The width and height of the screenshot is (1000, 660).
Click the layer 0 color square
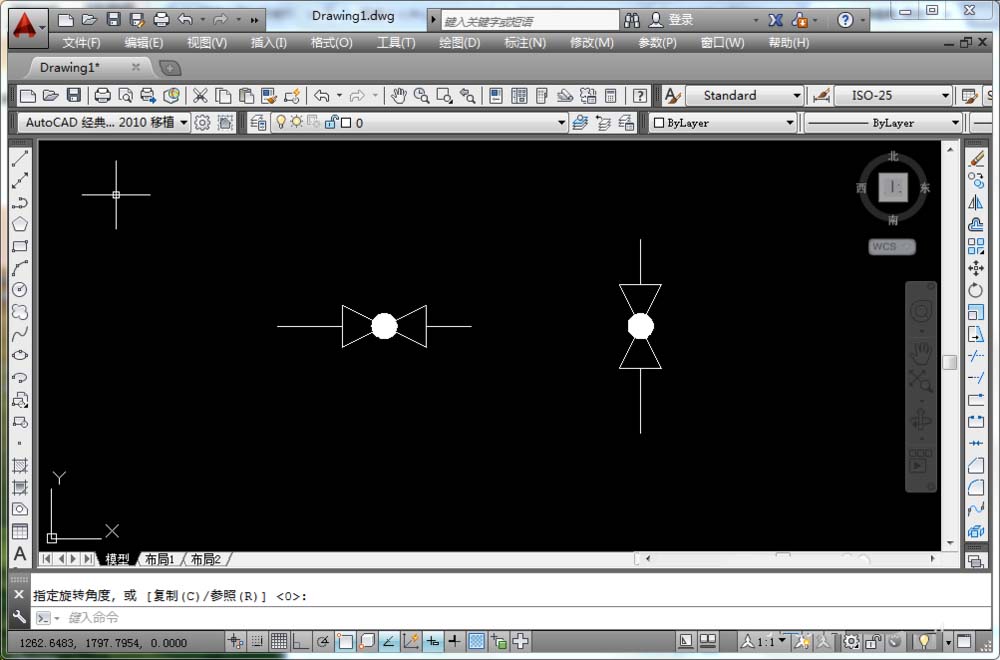coord(346,122)
